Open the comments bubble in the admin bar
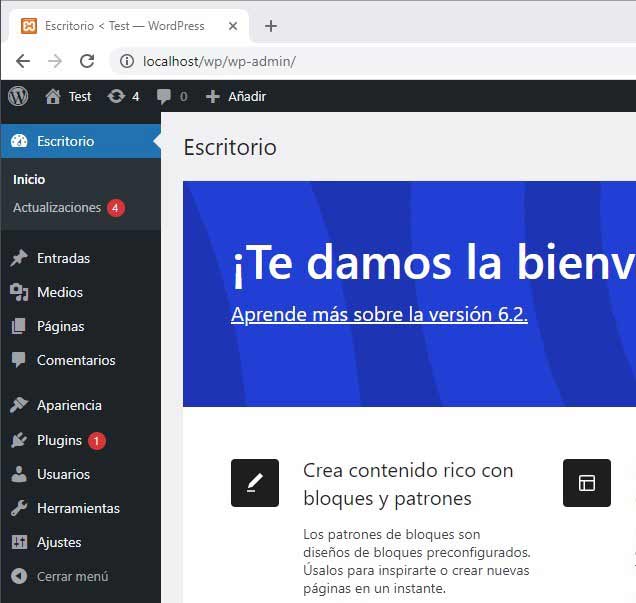Viewport: 636px width, 603px height. point(163,97)
